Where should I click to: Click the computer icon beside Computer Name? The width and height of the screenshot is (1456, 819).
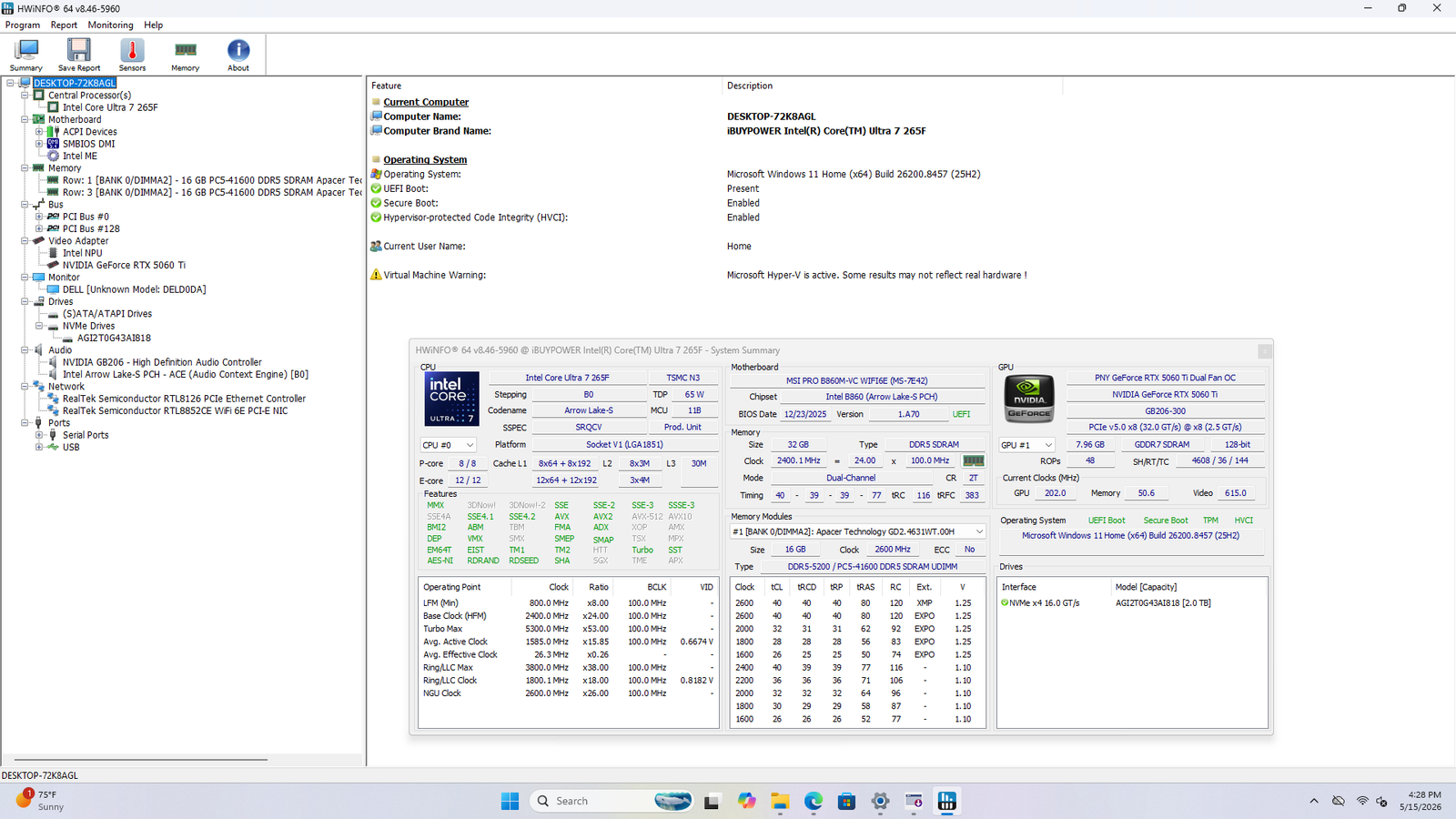point(376,116)
